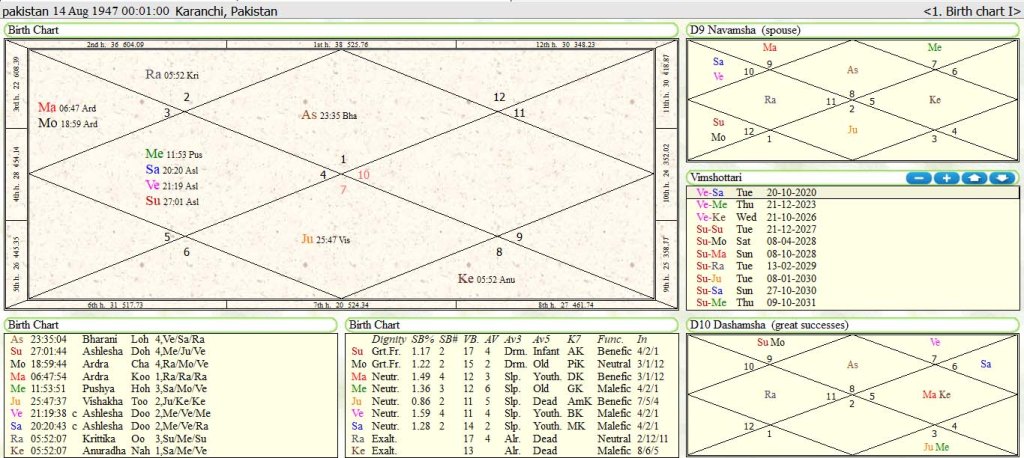Open the D9 Navamsha (spouse) panel header
Image resolution: width=1024 pixels, height=458 pixels.
(746, 30)
